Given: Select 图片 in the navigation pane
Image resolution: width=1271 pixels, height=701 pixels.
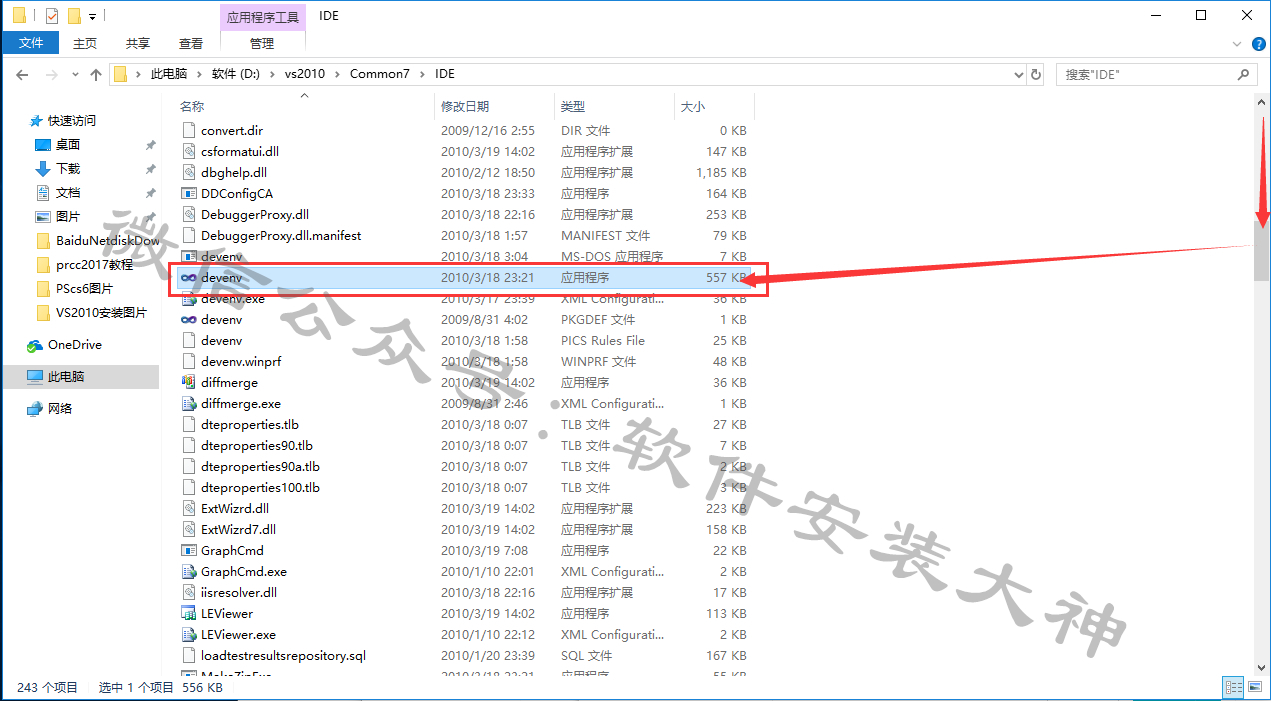Looking at the screenshot, I should 68,216.
